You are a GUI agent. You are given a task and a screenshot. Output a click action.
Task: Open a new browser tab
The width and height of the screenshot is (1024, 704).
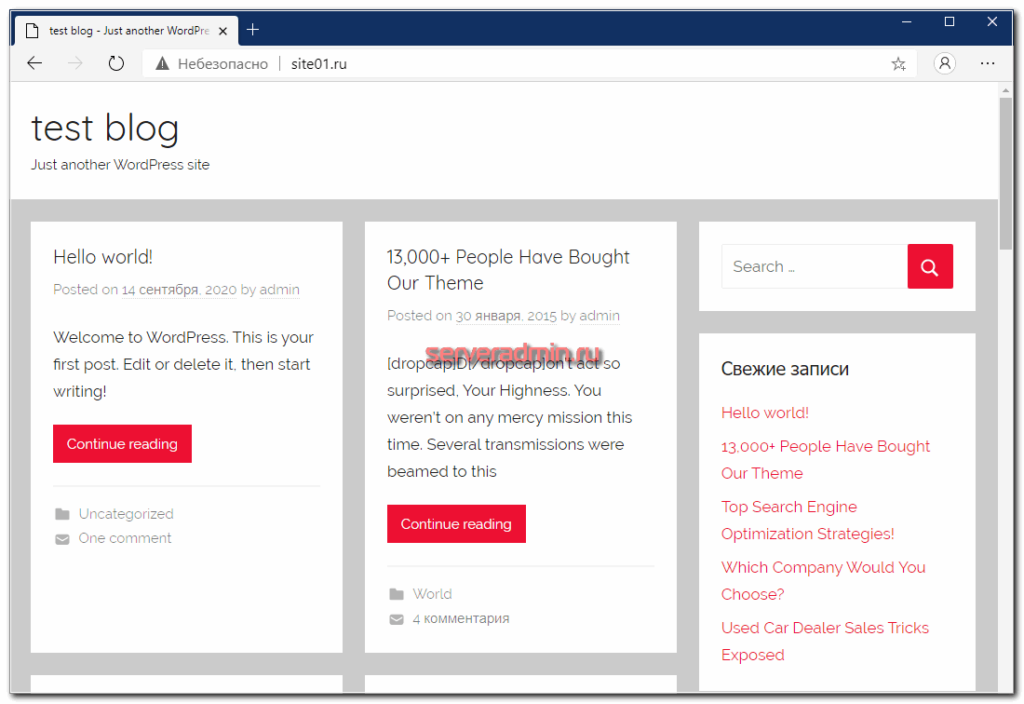coord(253,29)
